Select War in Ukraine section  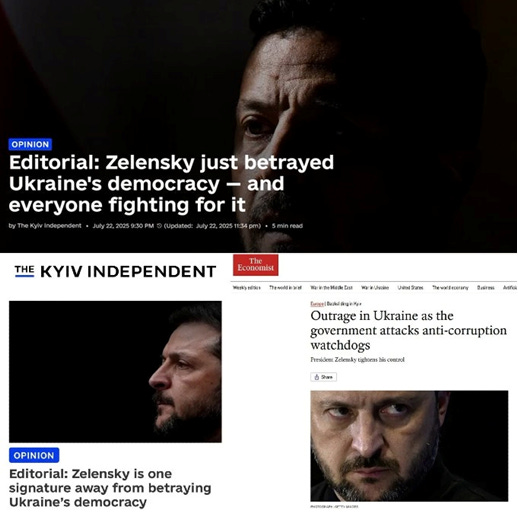coord(375,287)
